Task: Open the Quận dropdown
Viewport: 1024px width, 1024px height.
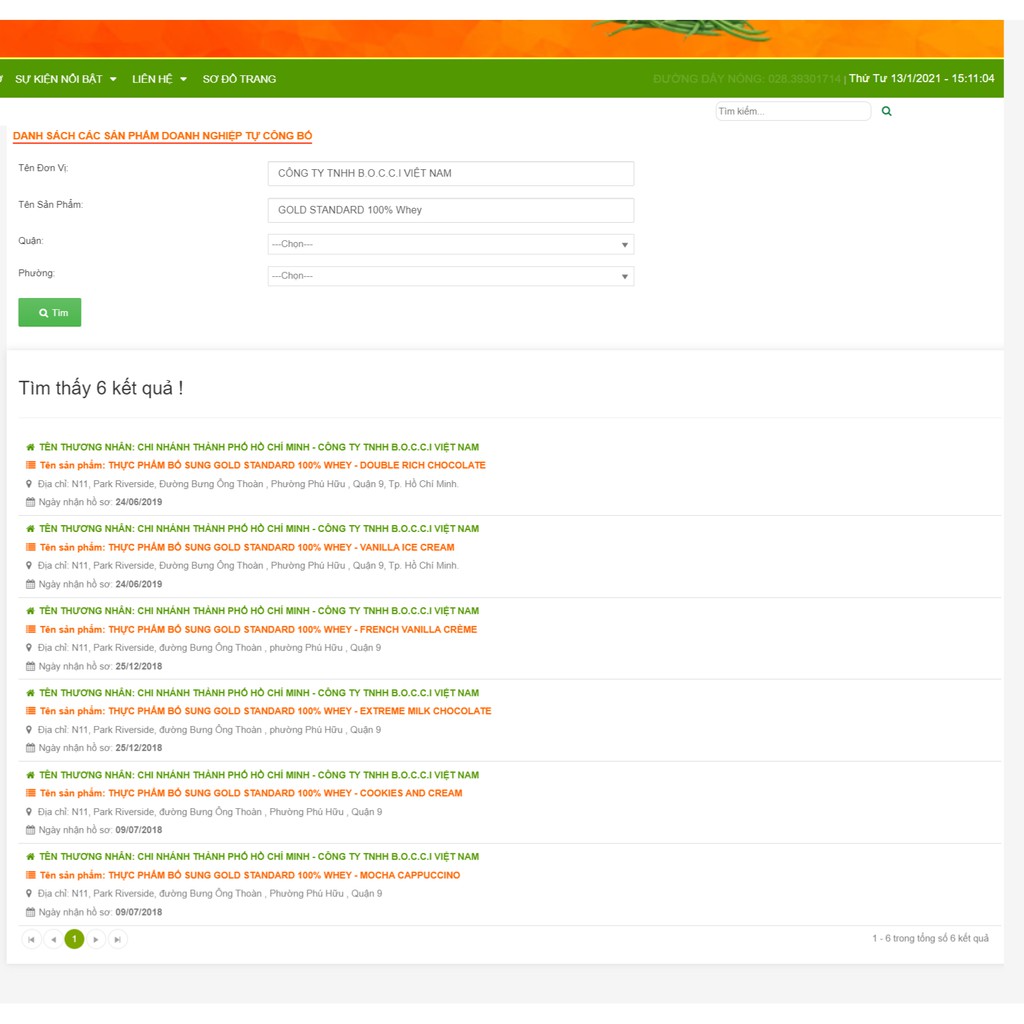Action: 450,244
